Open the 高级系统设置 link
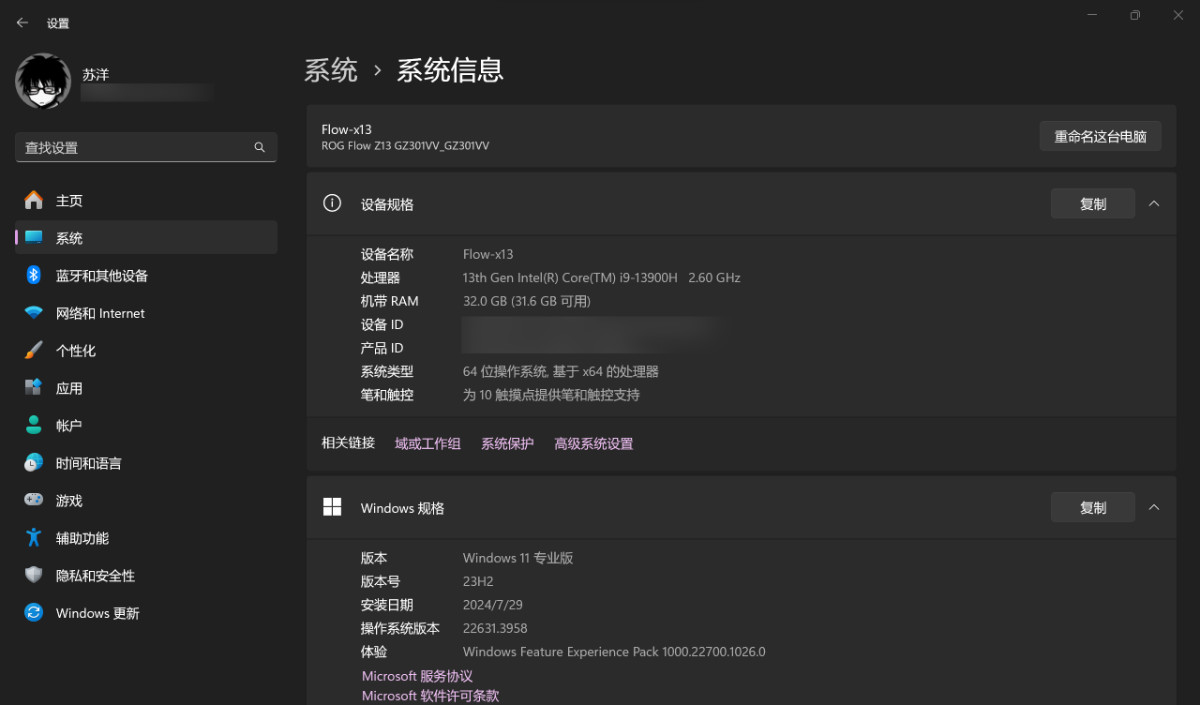Viewport: 1200px width, 705px height. (594, 444)
